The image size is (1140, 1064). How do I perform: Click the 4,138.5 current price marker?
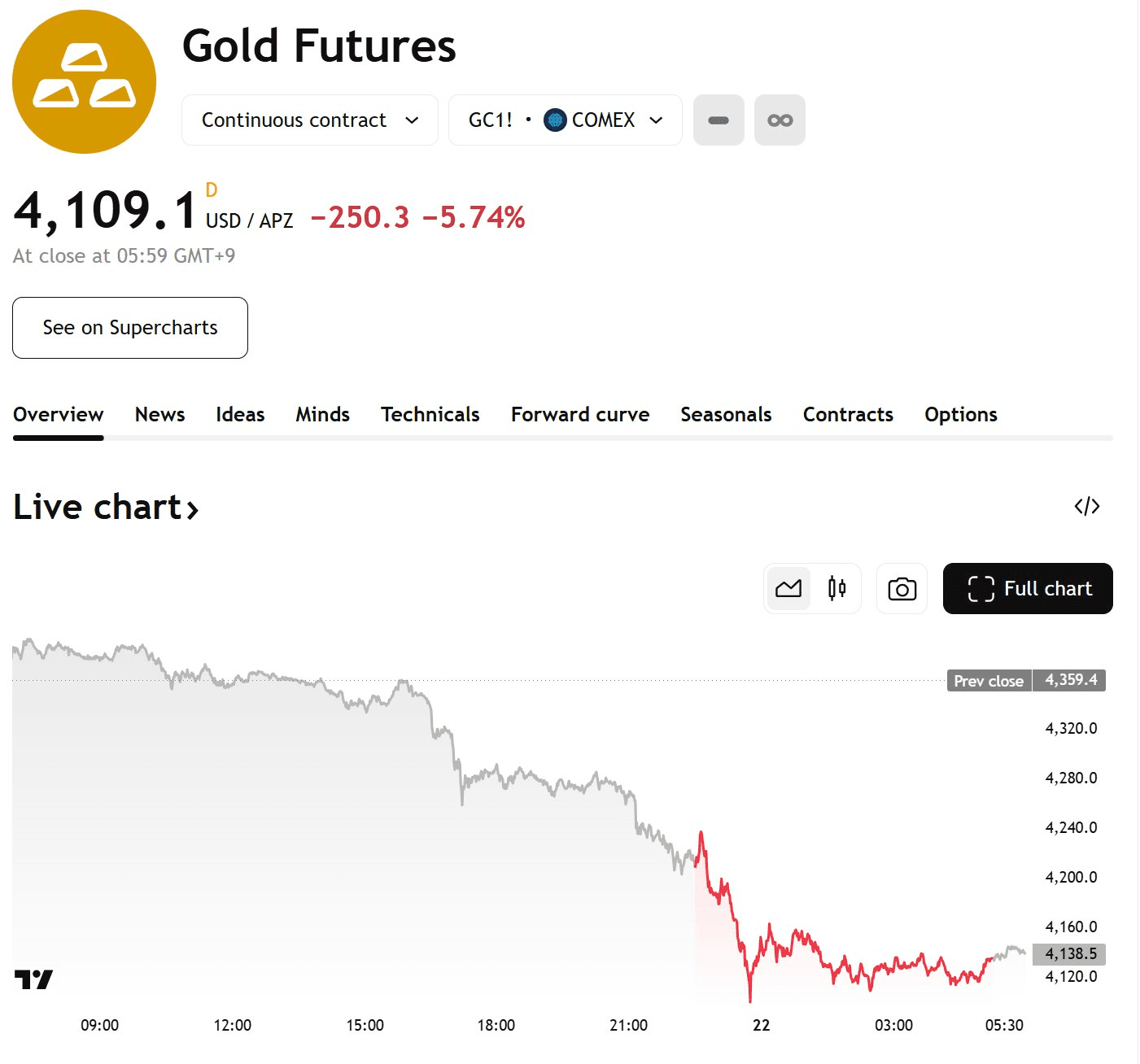(1069, 953)
